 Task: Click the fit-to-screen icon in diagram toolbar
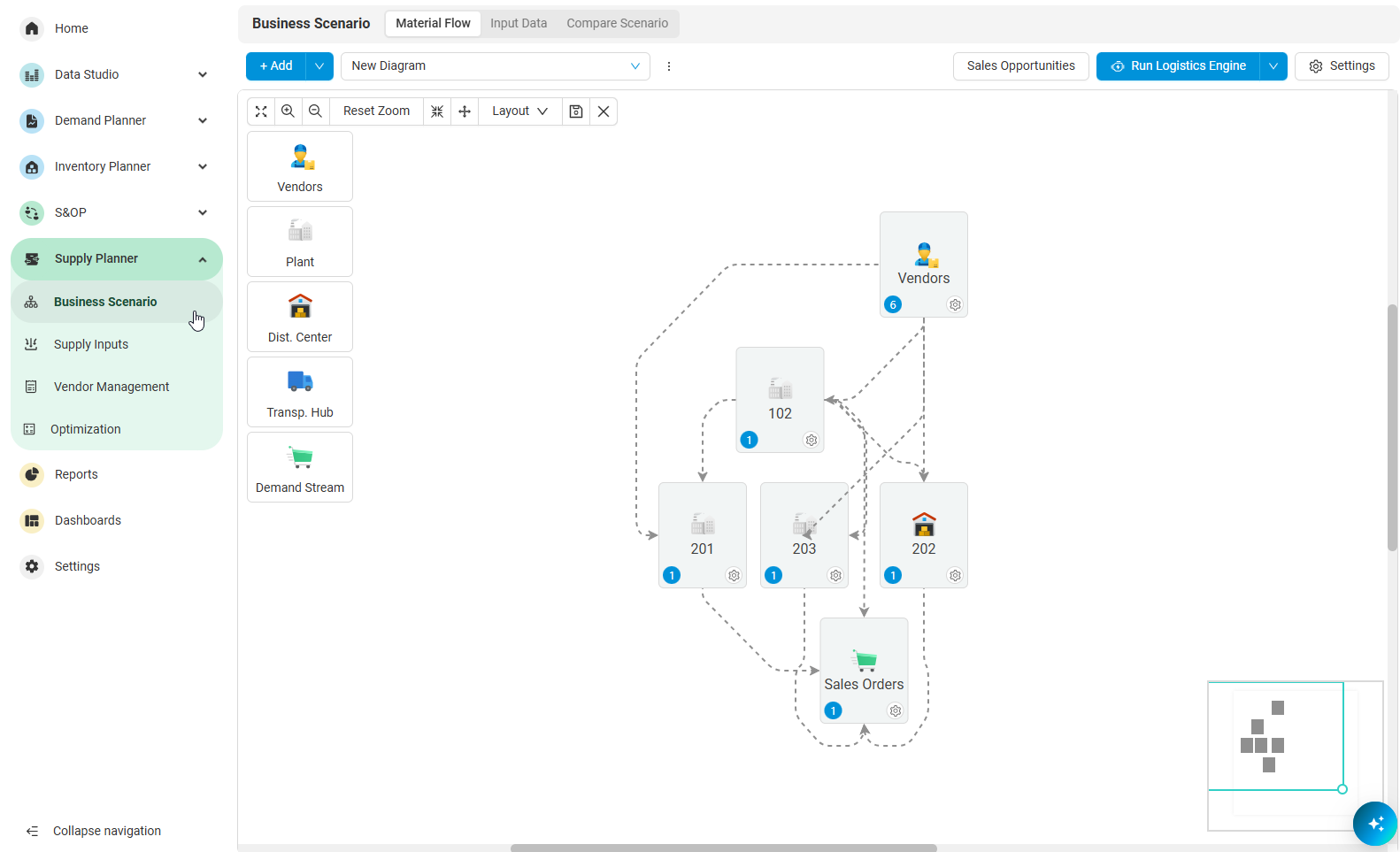261,111
